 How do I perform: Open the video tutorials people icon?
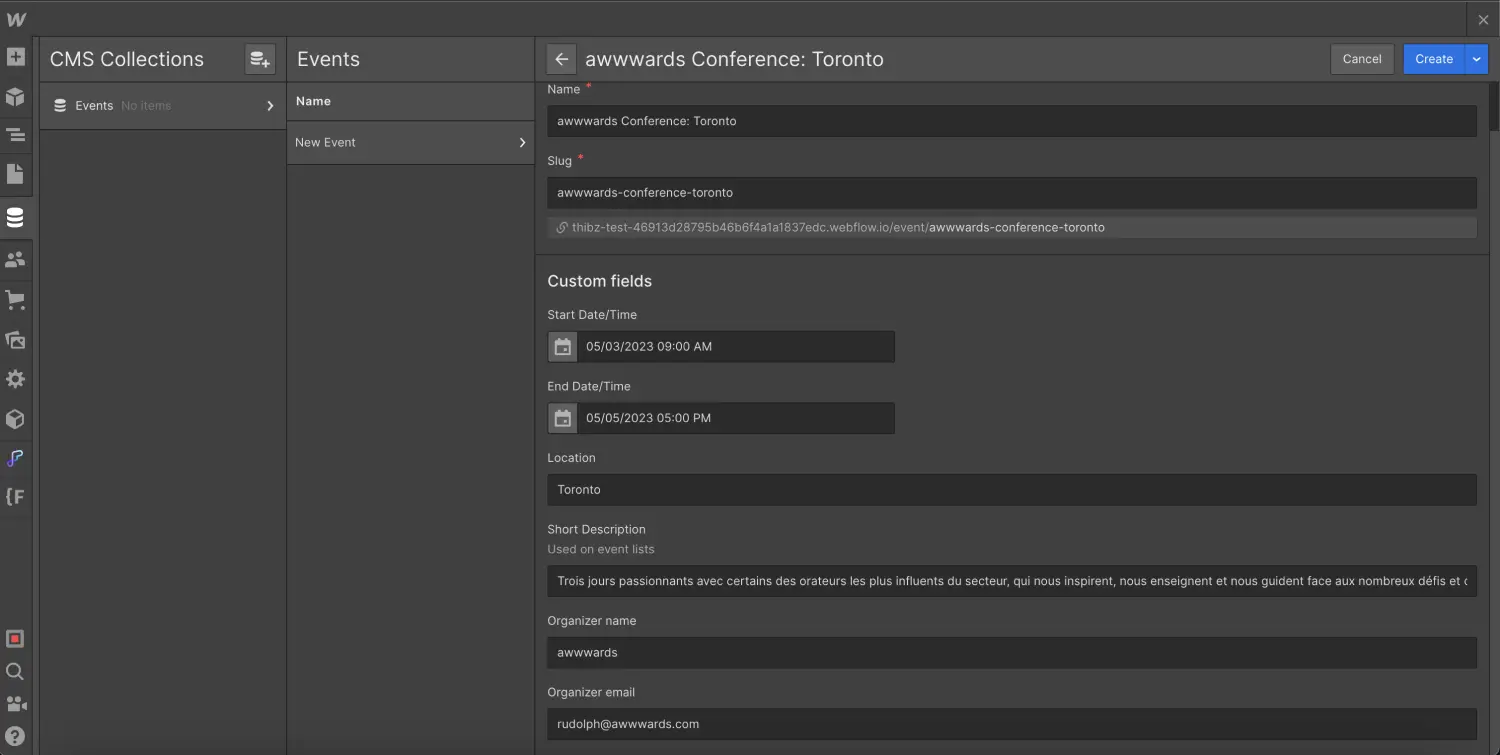point(15,704)
